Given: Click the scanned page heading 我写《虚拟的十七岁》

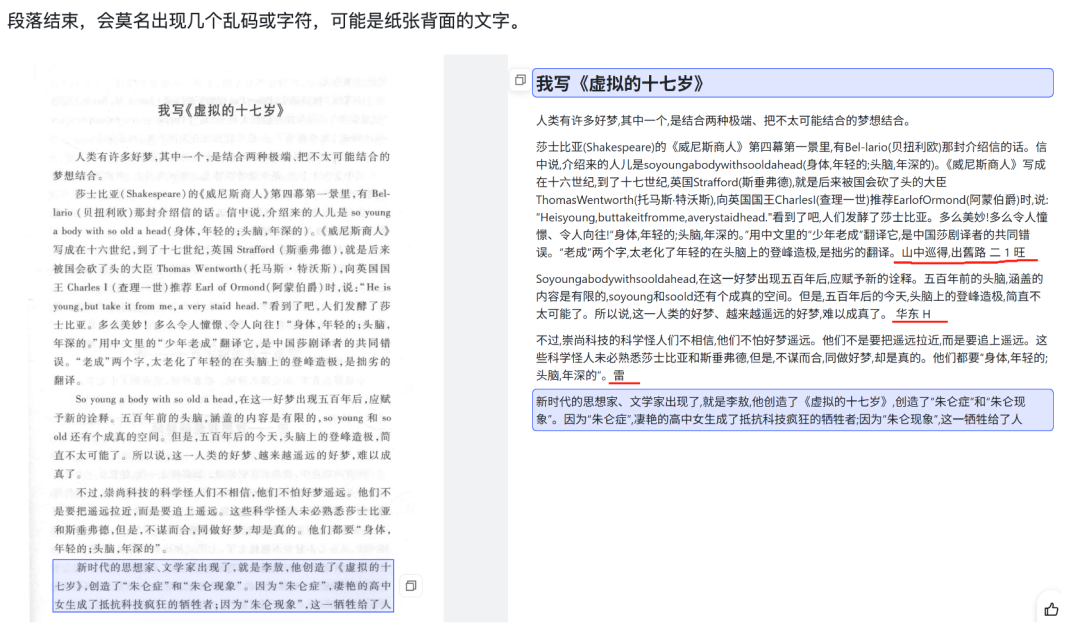Looking at the screenshot, I should (221, 110).
